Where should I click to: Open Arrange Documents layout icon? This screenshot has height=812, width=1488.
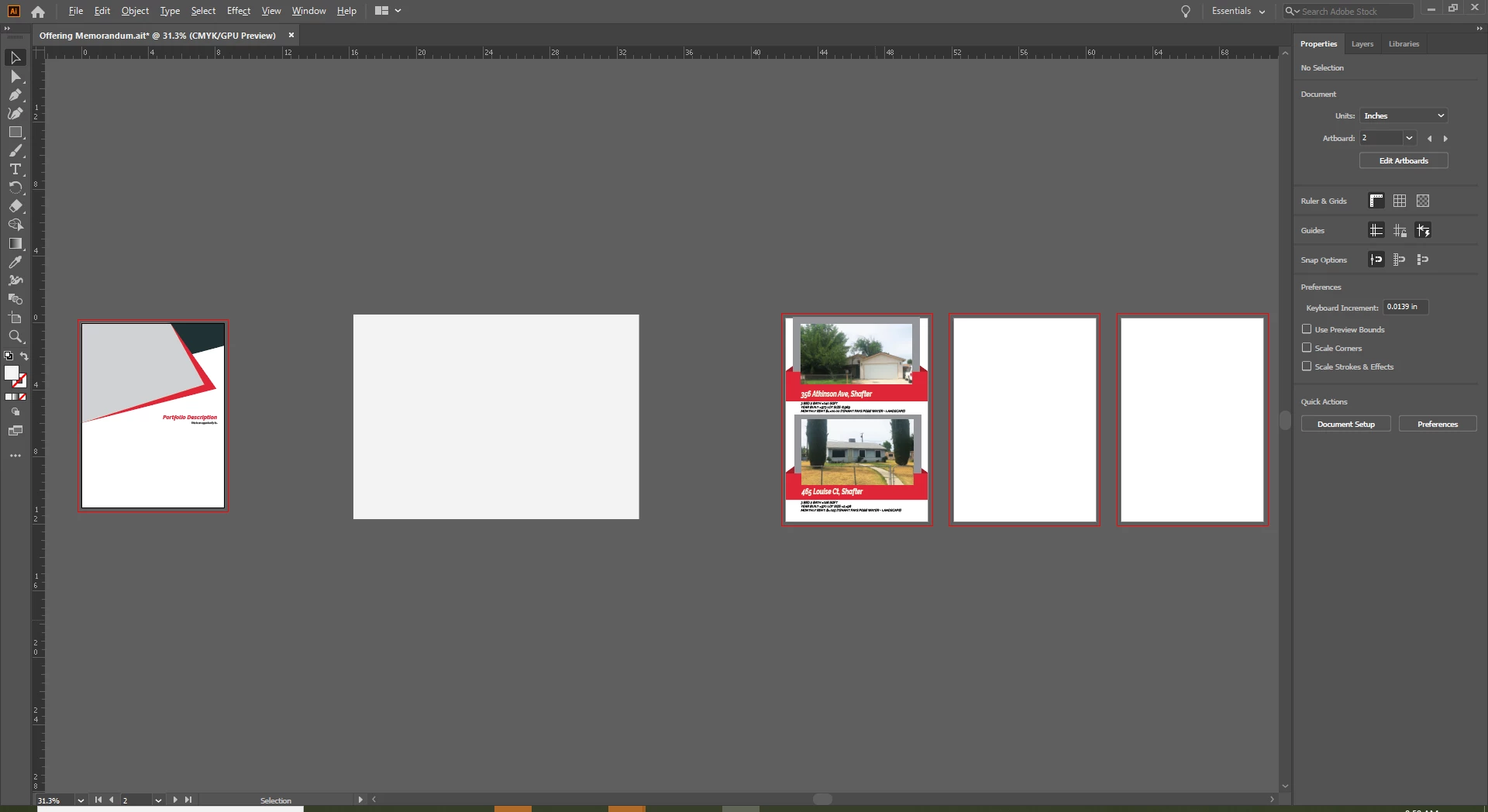(x=387, y=11)
